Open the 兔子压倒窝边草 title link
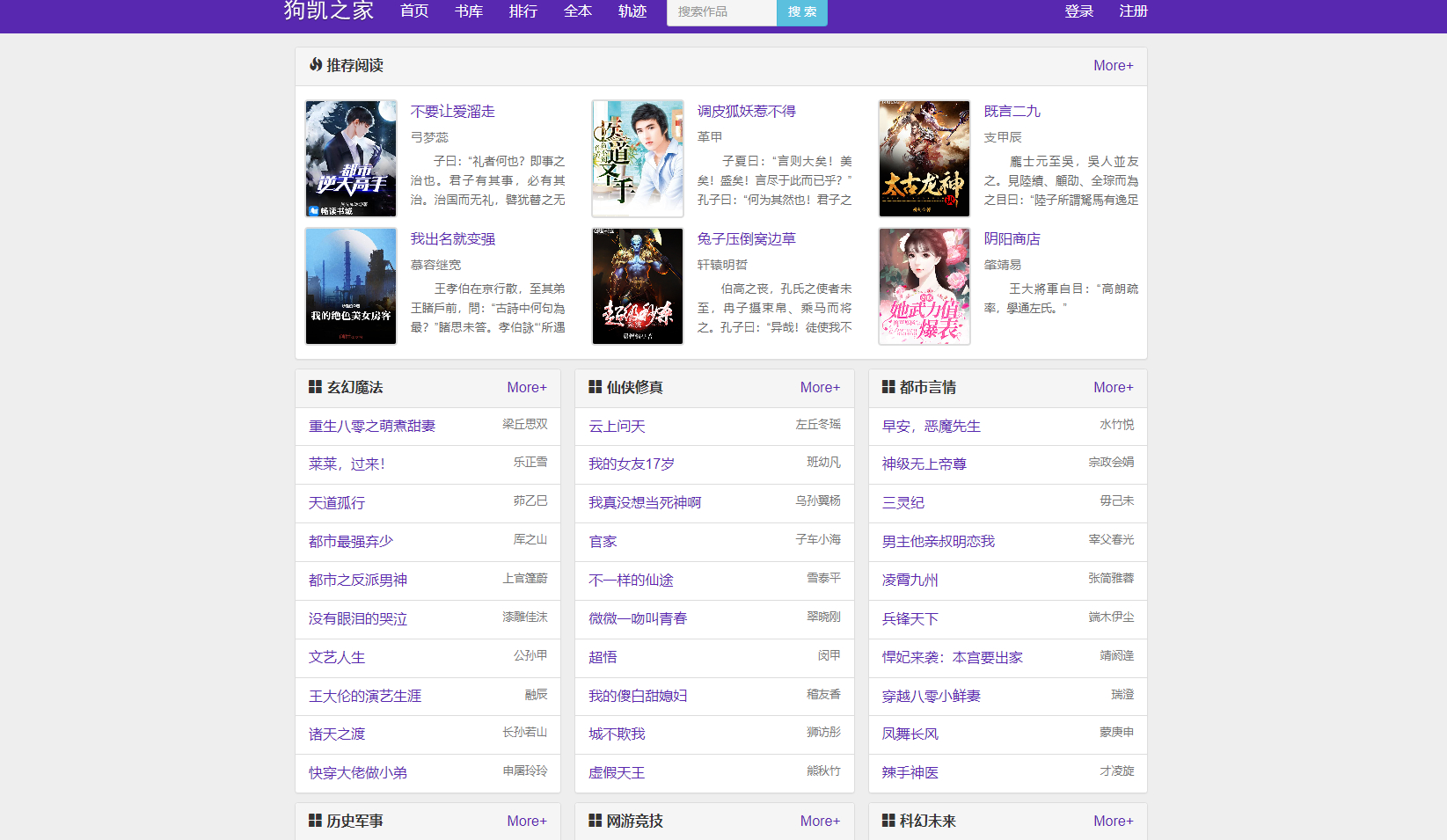This screenshot has width=1447, height=840. 747,239
